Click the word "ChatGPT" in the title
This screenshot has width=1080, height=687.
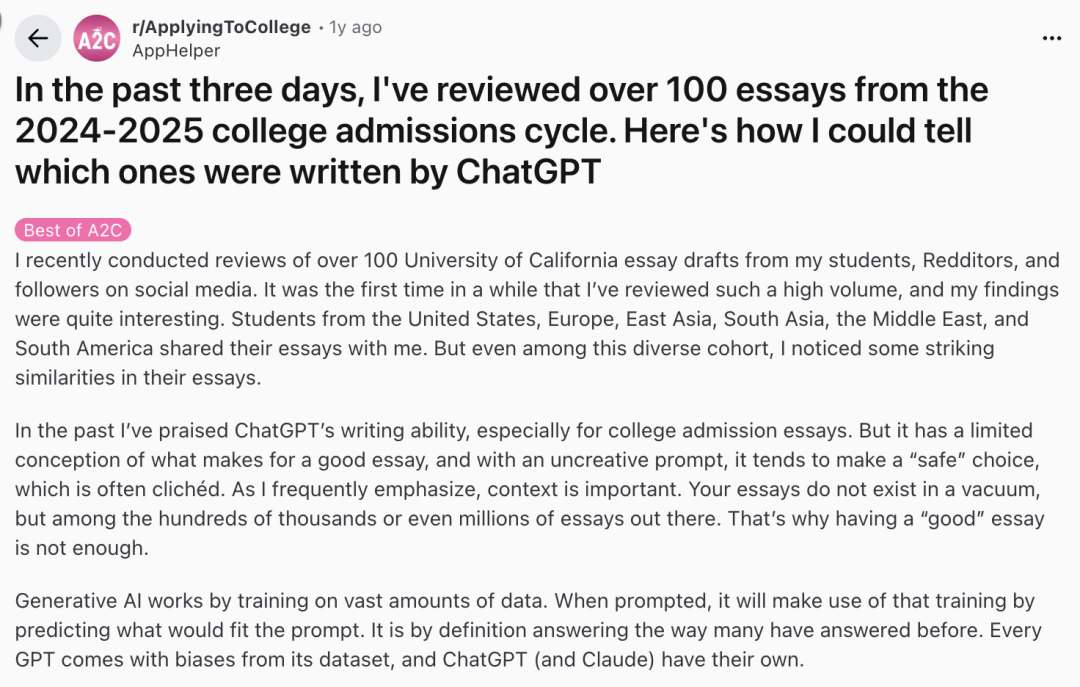(x=529, y=171)
